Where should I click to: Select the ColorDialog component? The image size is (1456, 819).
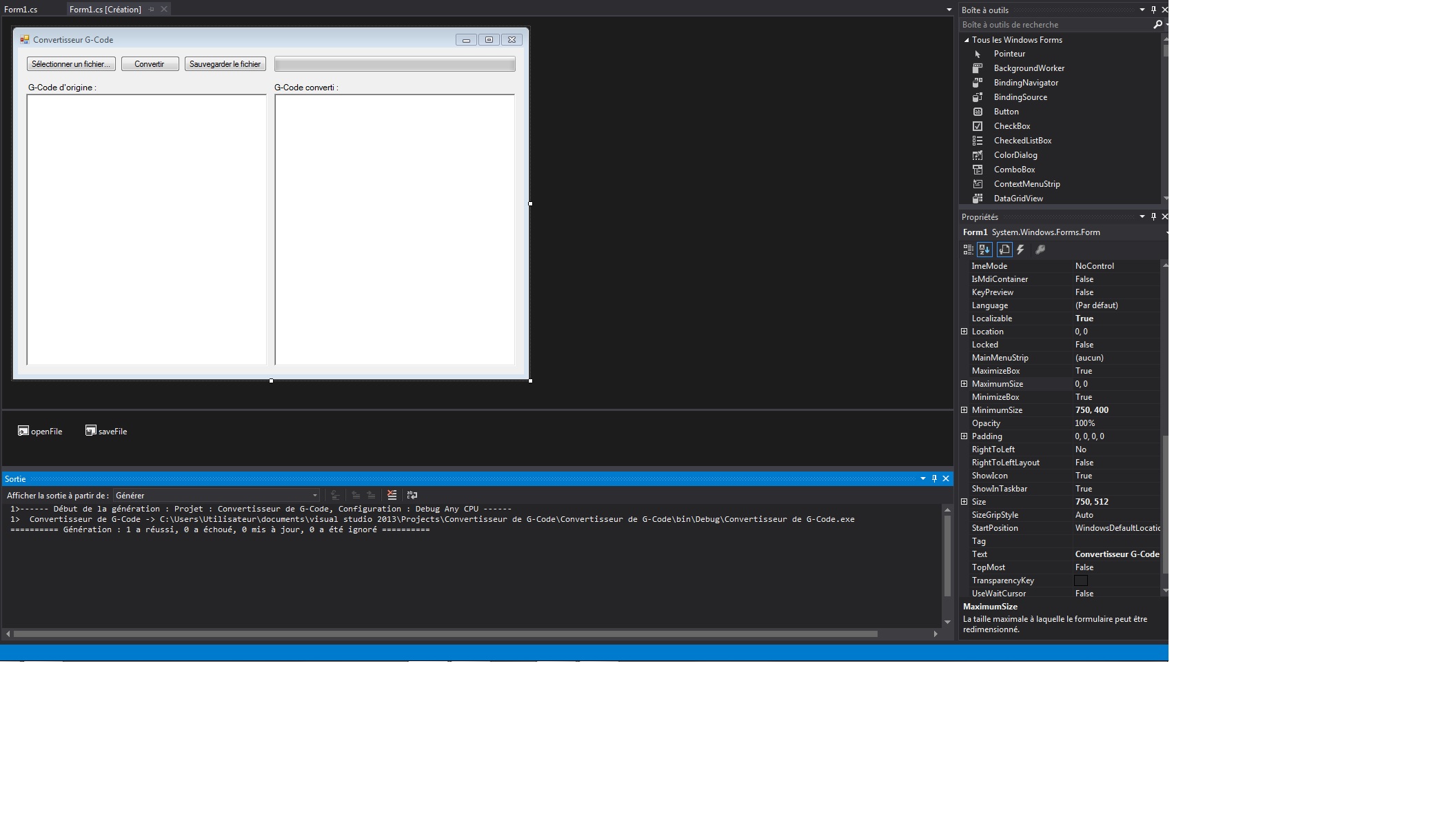point(1015,155)
